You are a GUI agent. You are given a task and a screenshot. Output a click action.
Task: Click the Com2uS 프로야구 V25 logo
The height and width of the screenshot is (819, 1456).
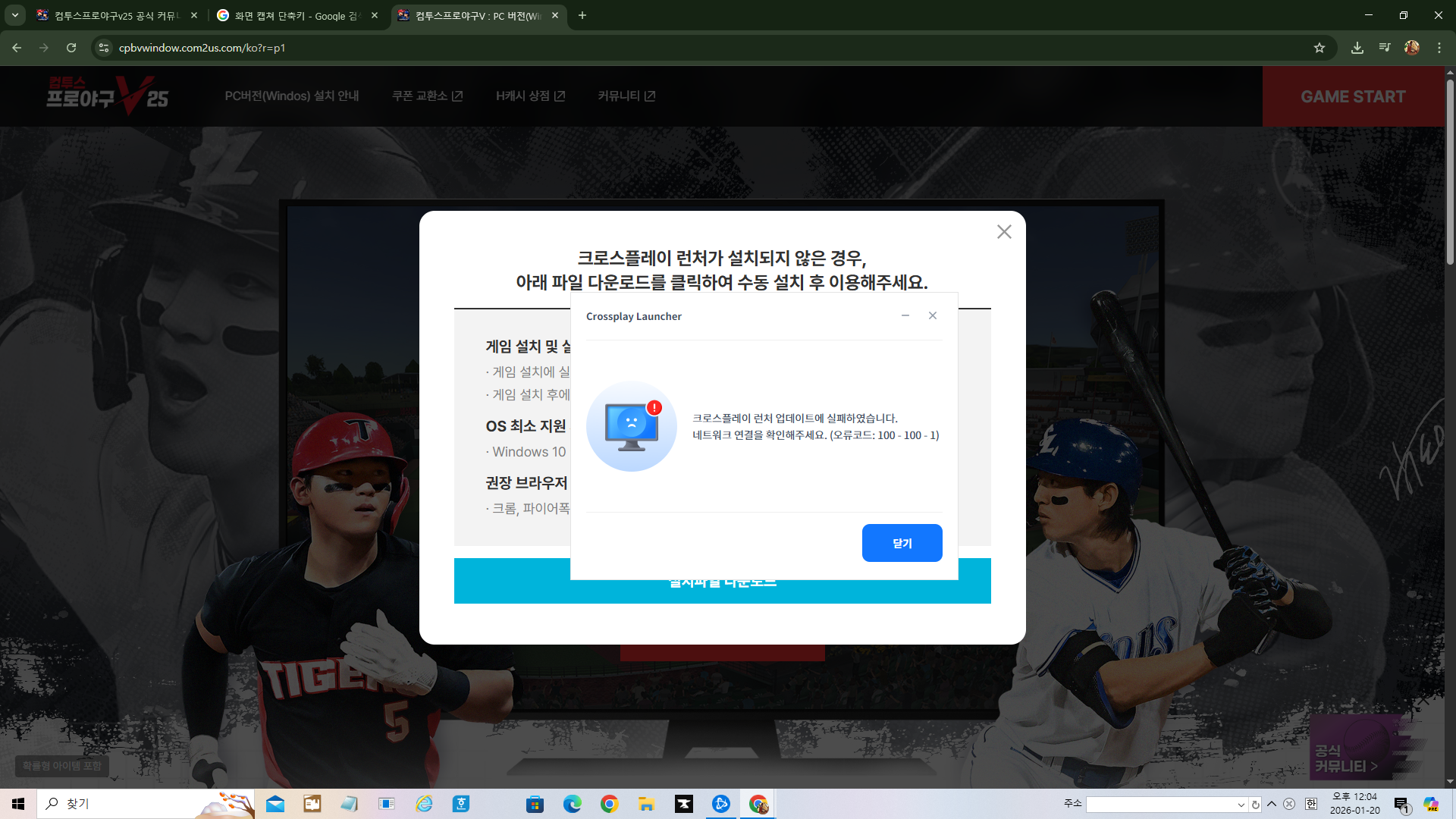point(107,94)
